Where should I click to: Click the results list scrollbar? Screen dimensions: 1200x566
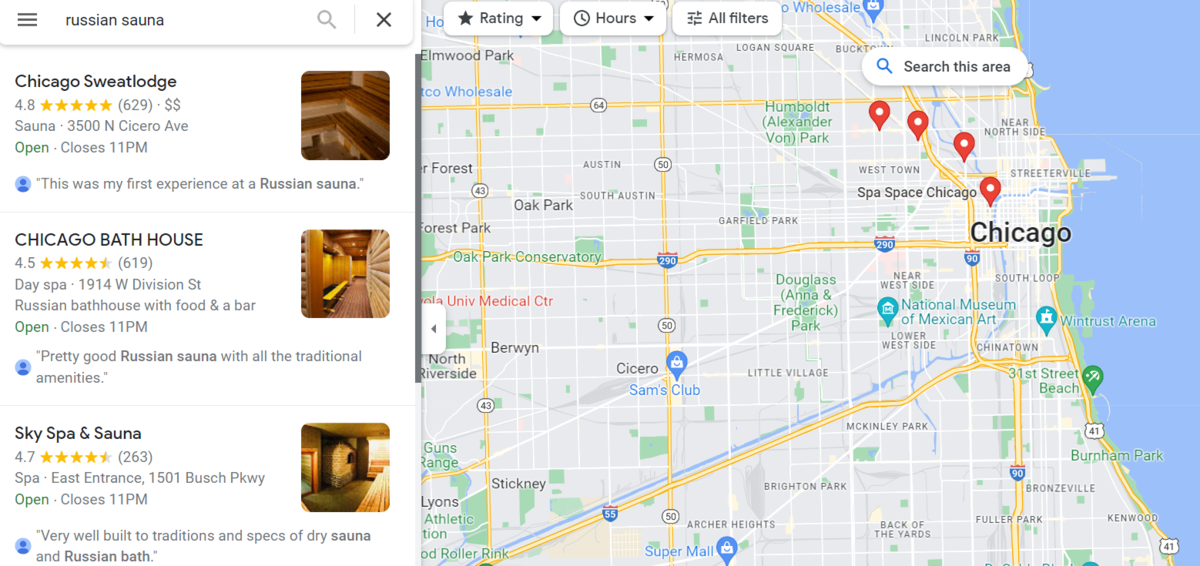point(418,218)
